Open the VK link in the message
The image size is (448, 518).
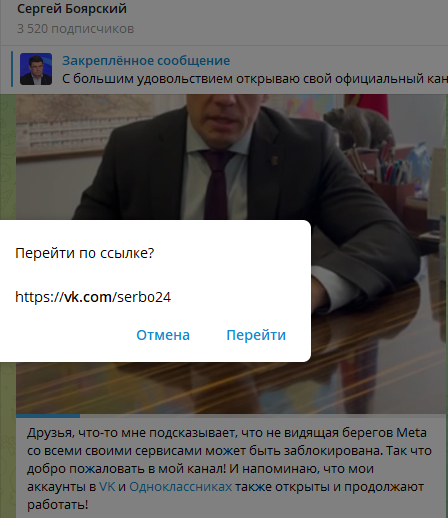click(107, 487)
